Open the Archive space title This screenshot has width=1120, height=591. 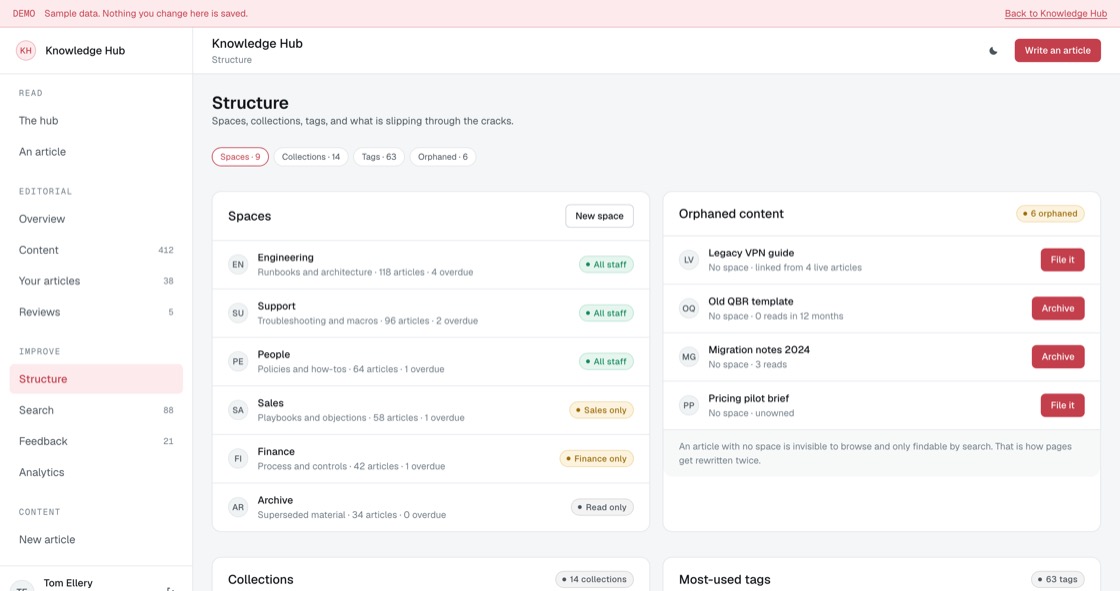pyautogui.click(x=275, y=500)
